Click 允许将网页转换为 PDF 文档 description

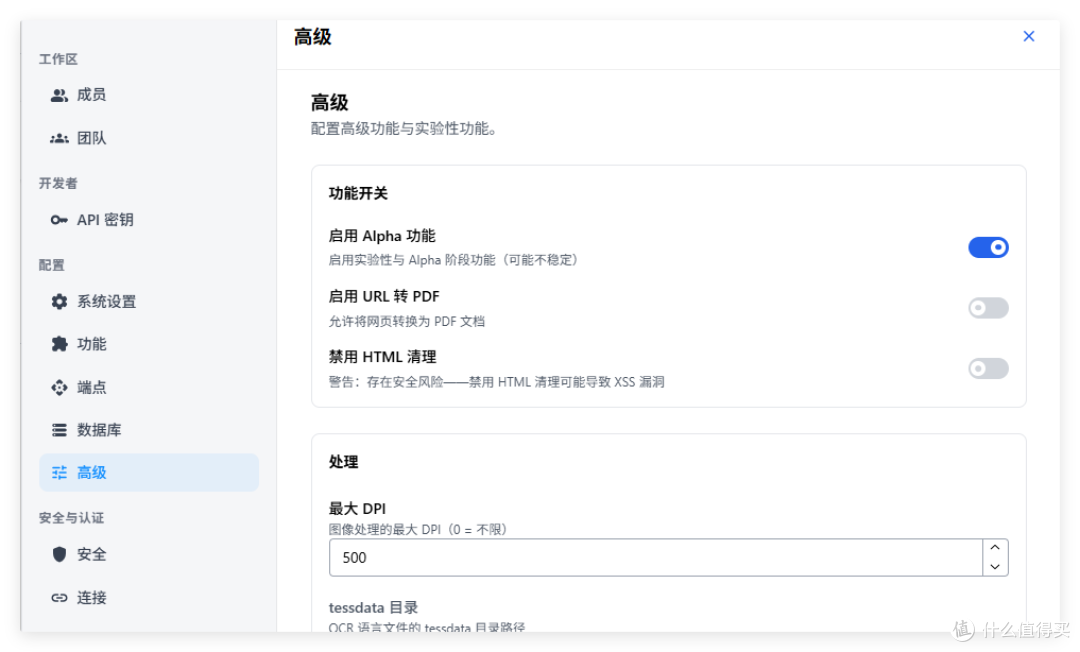406,322
